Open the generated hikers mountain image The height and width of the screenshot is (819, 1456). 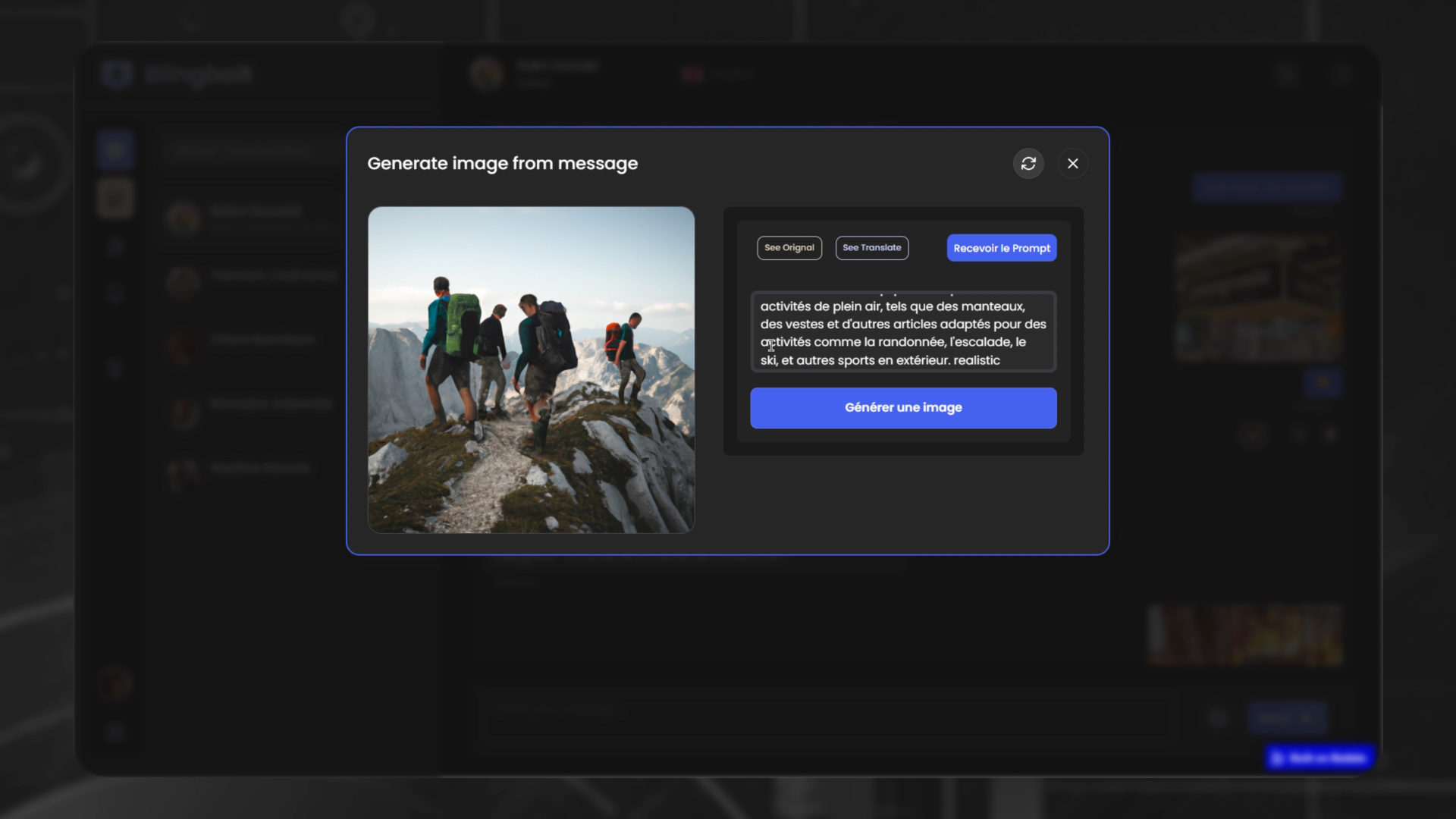531,370
